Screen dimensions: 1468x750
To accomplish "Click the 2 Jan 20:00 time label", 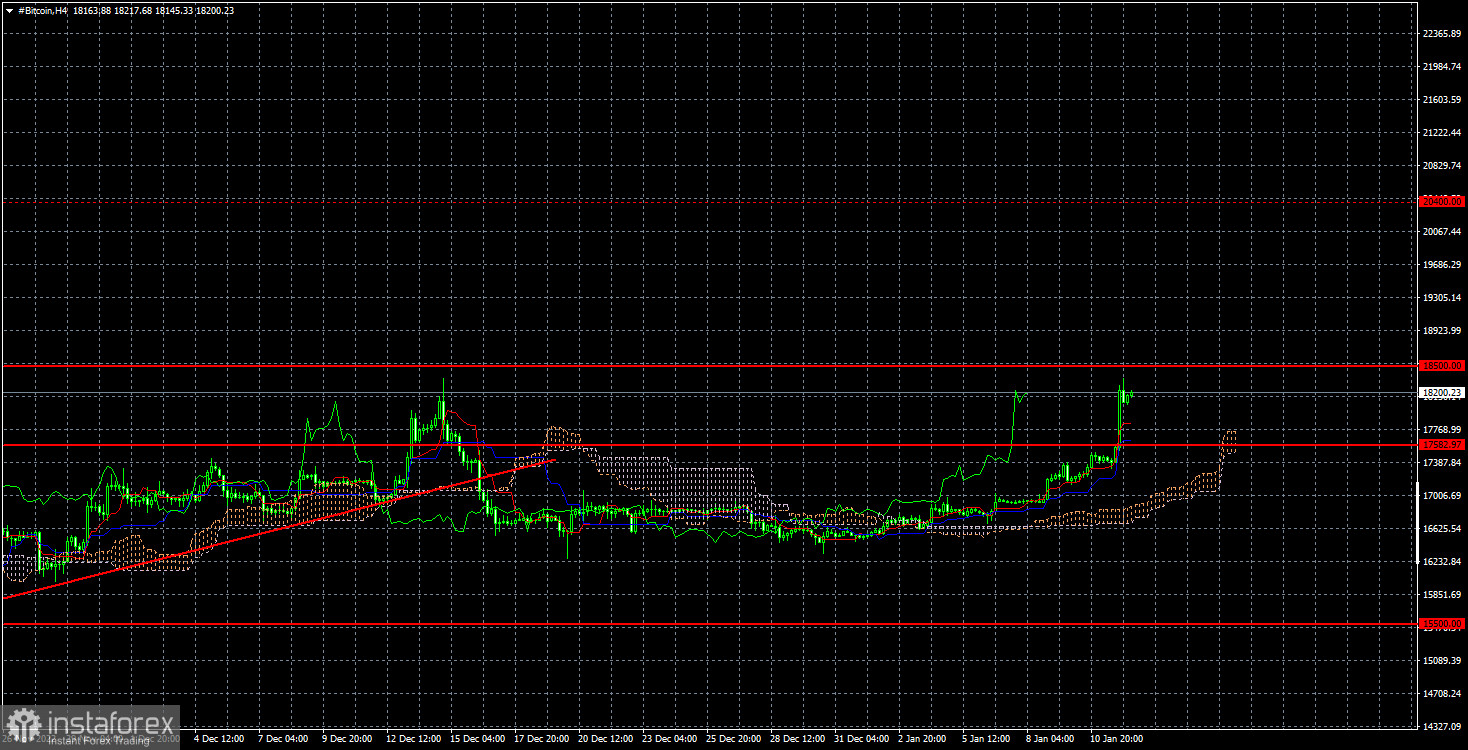I will pyautogui.click(x=923, y=739).
